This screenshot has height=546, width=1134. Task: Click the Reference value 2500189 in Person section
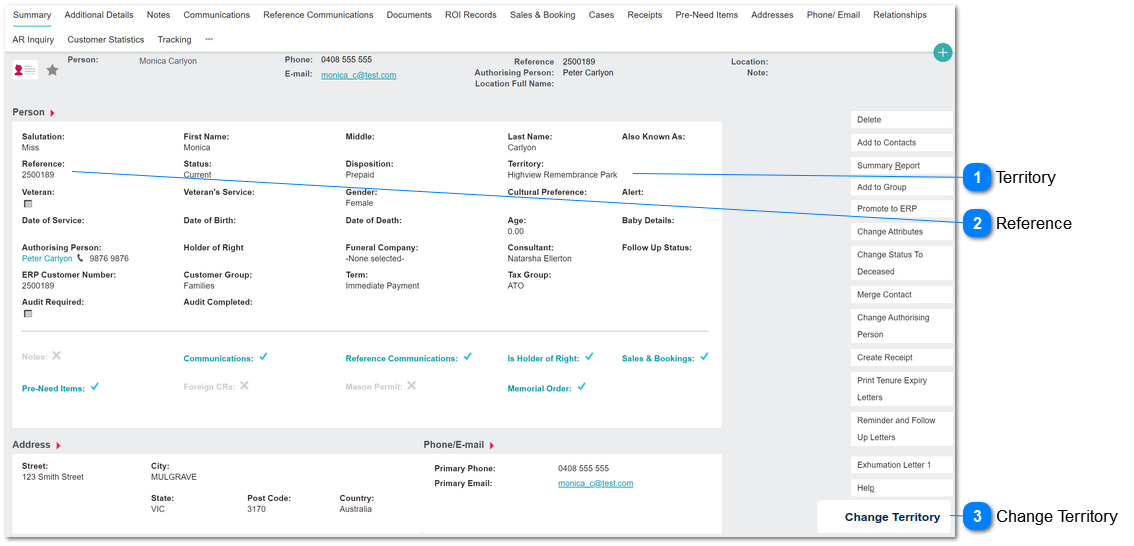coord(38,175)
